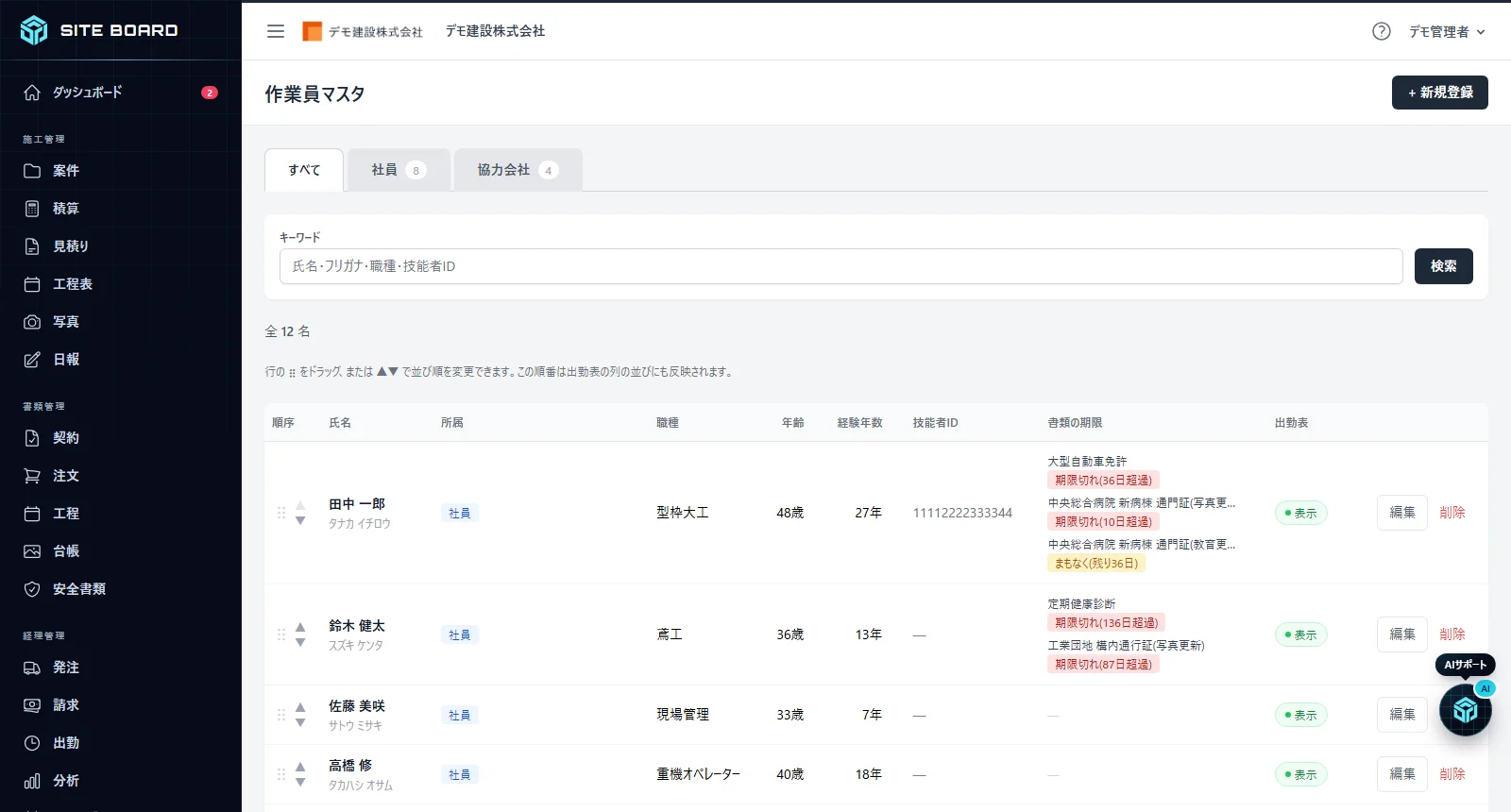Viewport: 1511px width, 812px height.
Task: Delete 鈴木 健太 via 削除 link
Action: (1452, 634)
